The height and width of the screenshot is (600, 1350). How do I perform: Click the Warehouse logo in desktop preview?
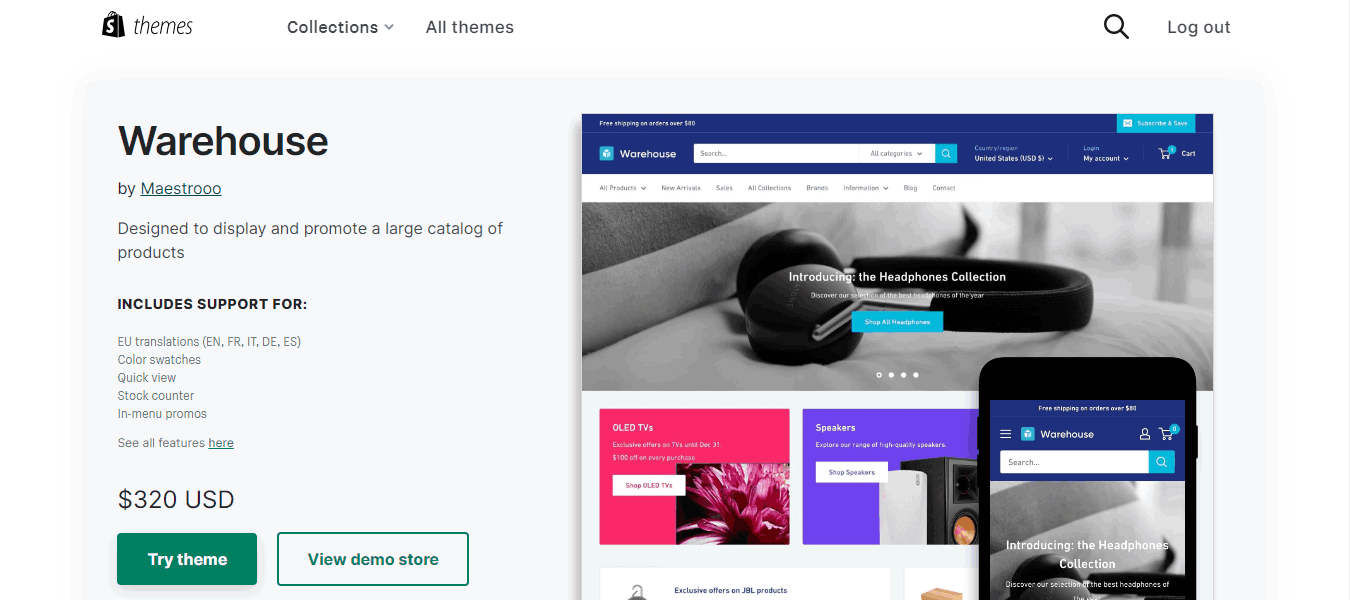(x=638, y=153)
